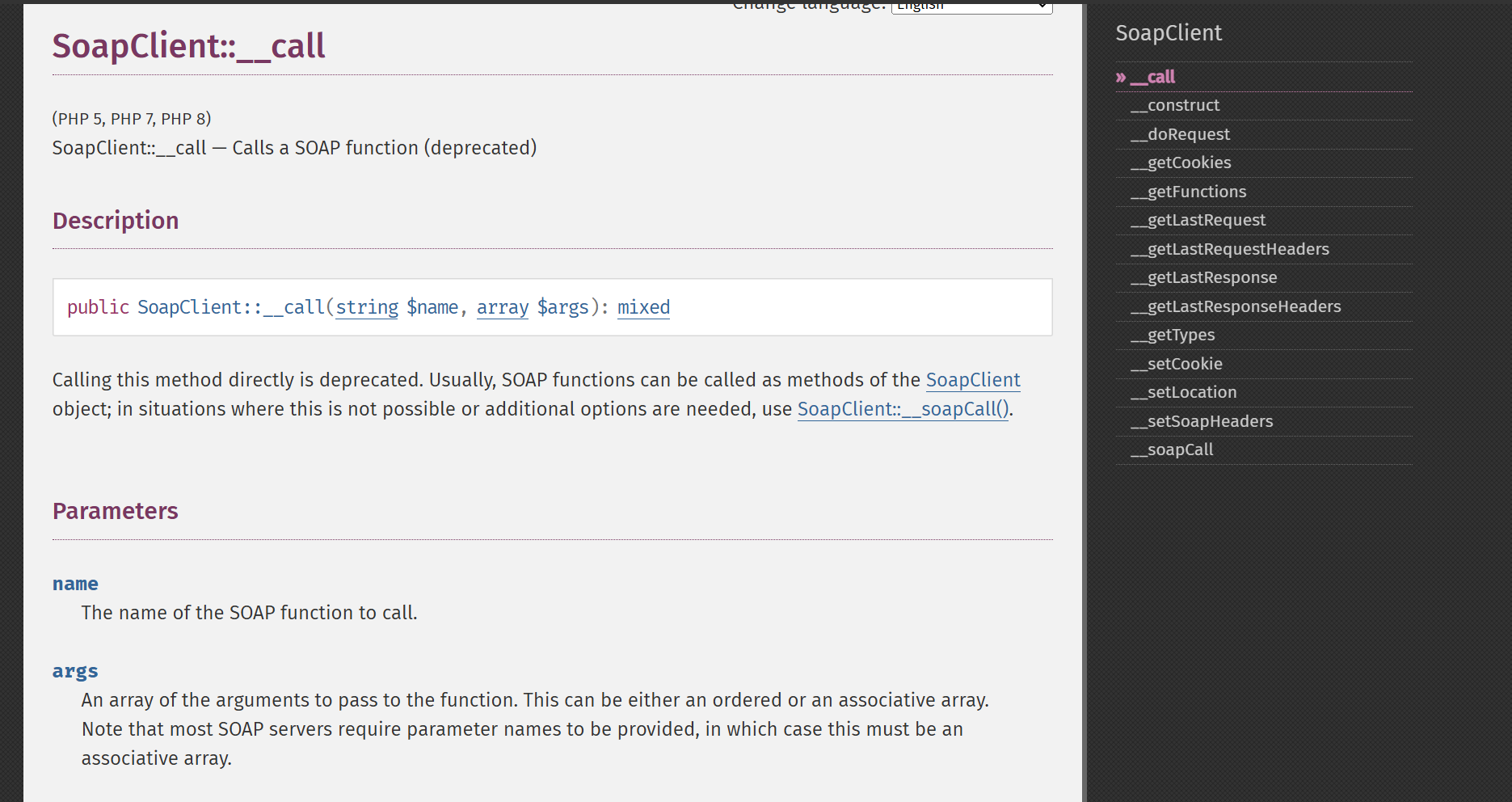Navigate to __getFunctions method
The image size is (1512, 802).
[1188, 192]
